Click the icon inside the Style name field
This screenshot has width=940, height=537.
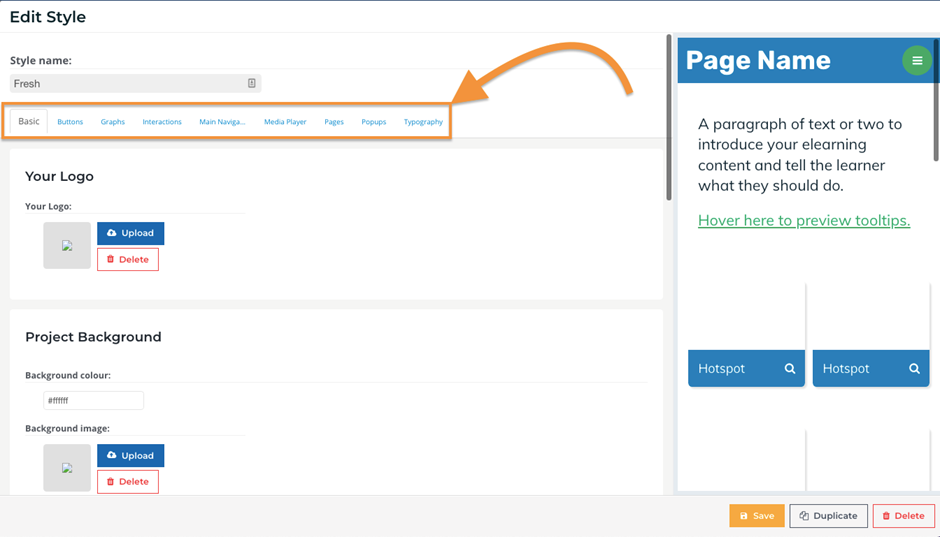point(252,83)
